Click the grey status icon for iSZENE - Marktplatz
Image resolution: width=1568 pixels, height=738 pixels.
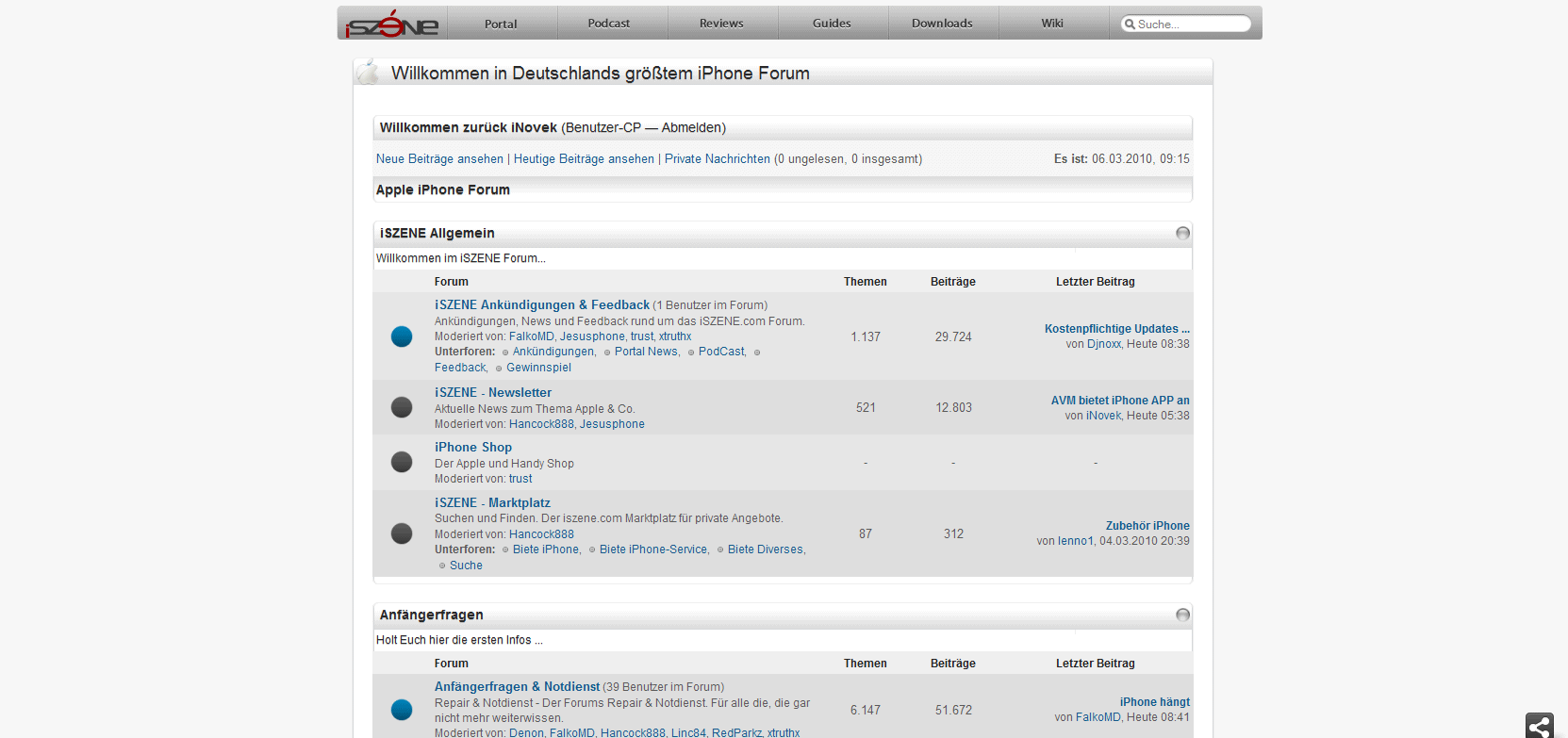coord(402,533)
